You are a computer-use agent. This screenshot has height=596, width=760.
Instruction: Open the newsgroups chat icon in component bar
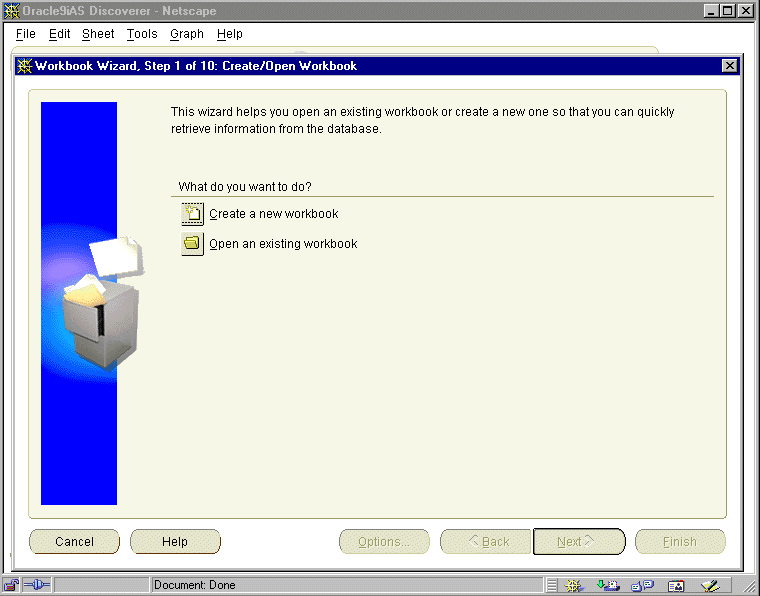click(642, 586)
